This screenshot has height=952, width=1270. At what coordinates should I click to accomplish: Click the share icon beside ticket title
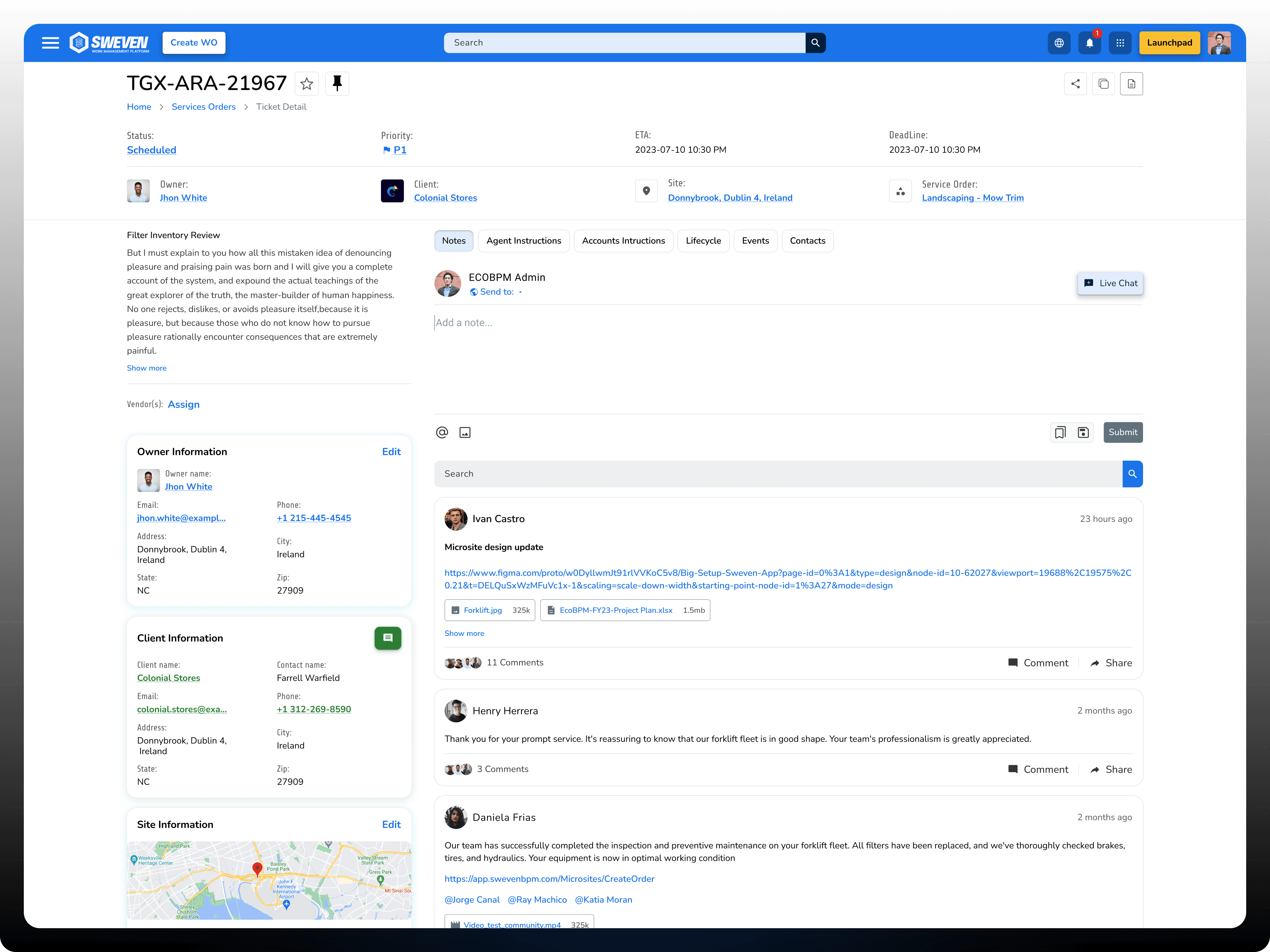(x=1075, y=84)
